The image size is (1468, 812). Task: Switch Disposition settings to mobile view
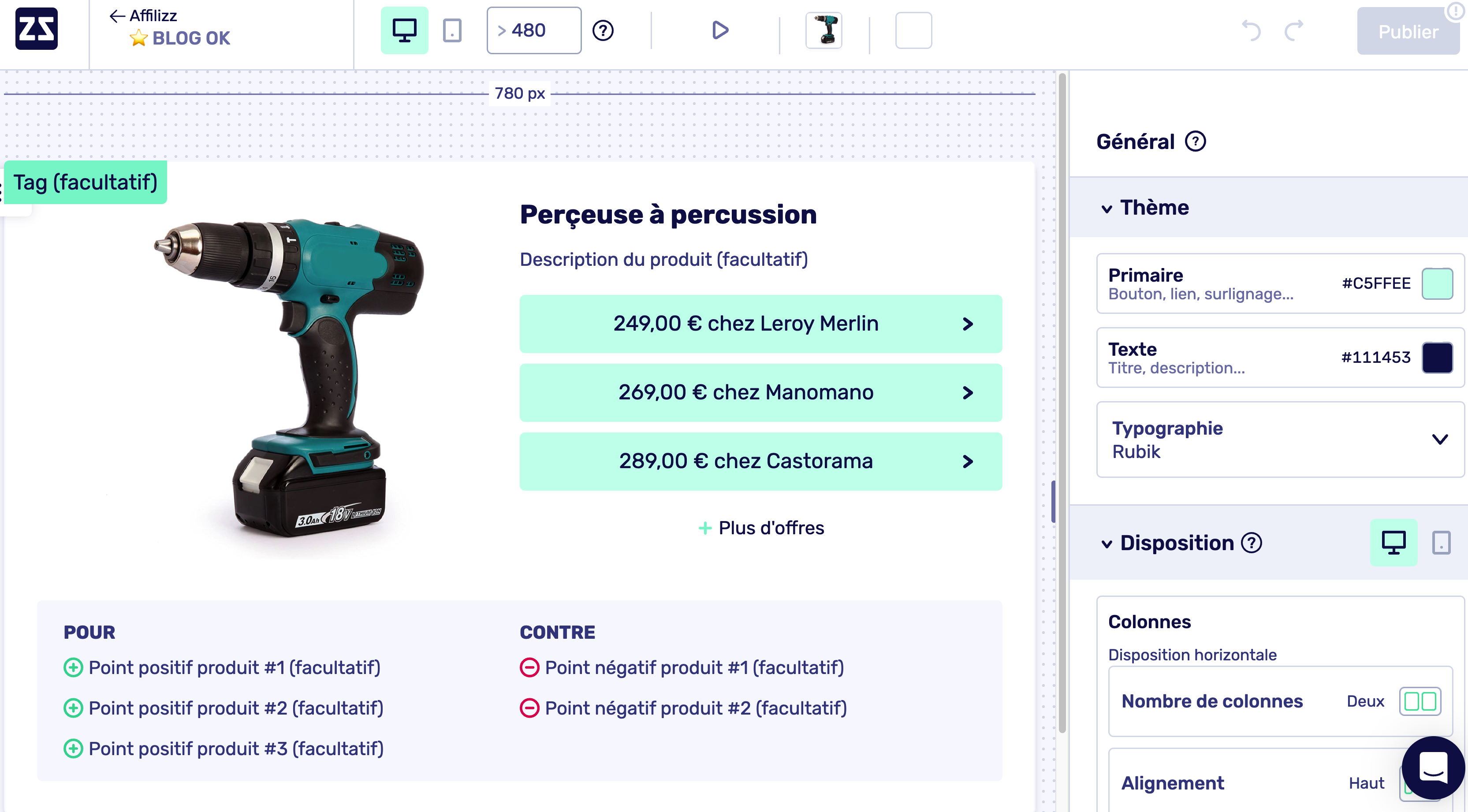pos(1442,543)
